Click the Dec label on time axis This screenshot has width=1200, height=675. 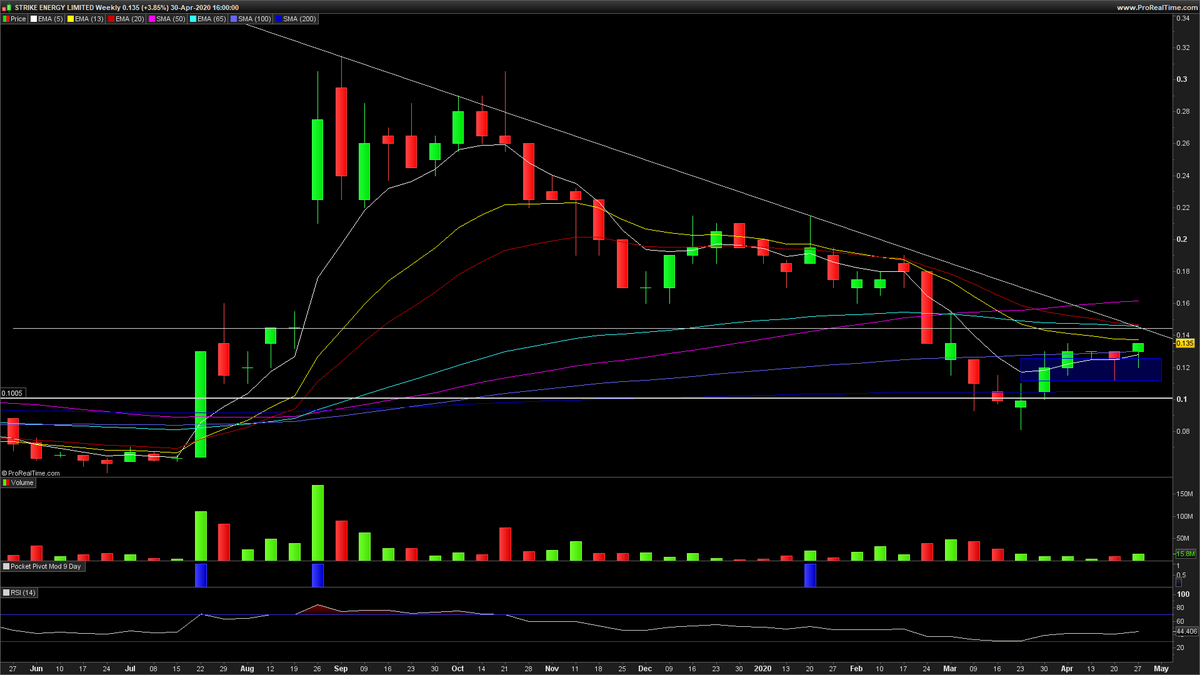(646, 666)
